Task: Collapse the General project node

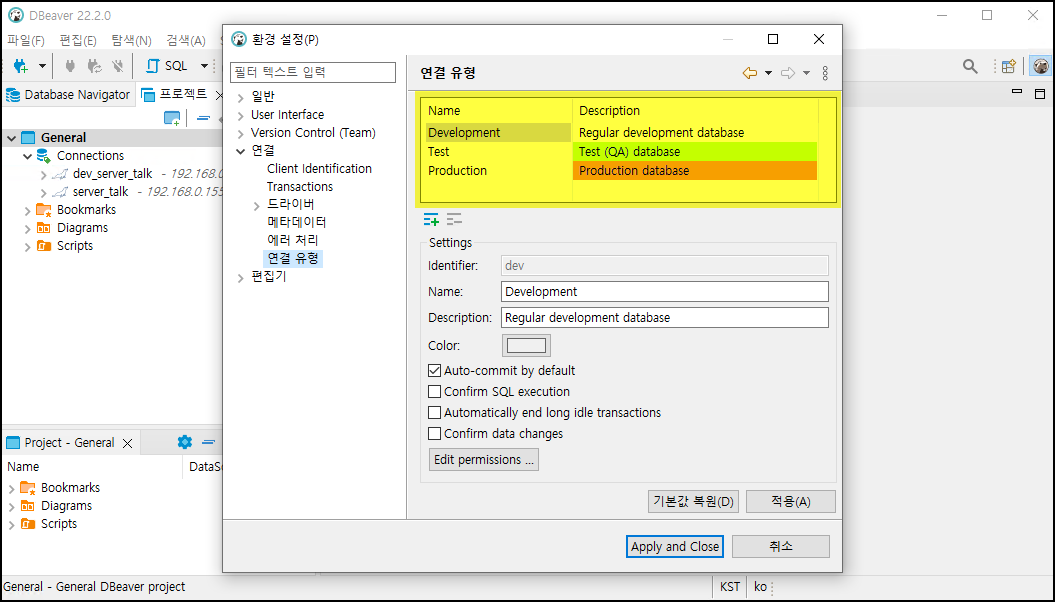Action: (x=11, y=138)
